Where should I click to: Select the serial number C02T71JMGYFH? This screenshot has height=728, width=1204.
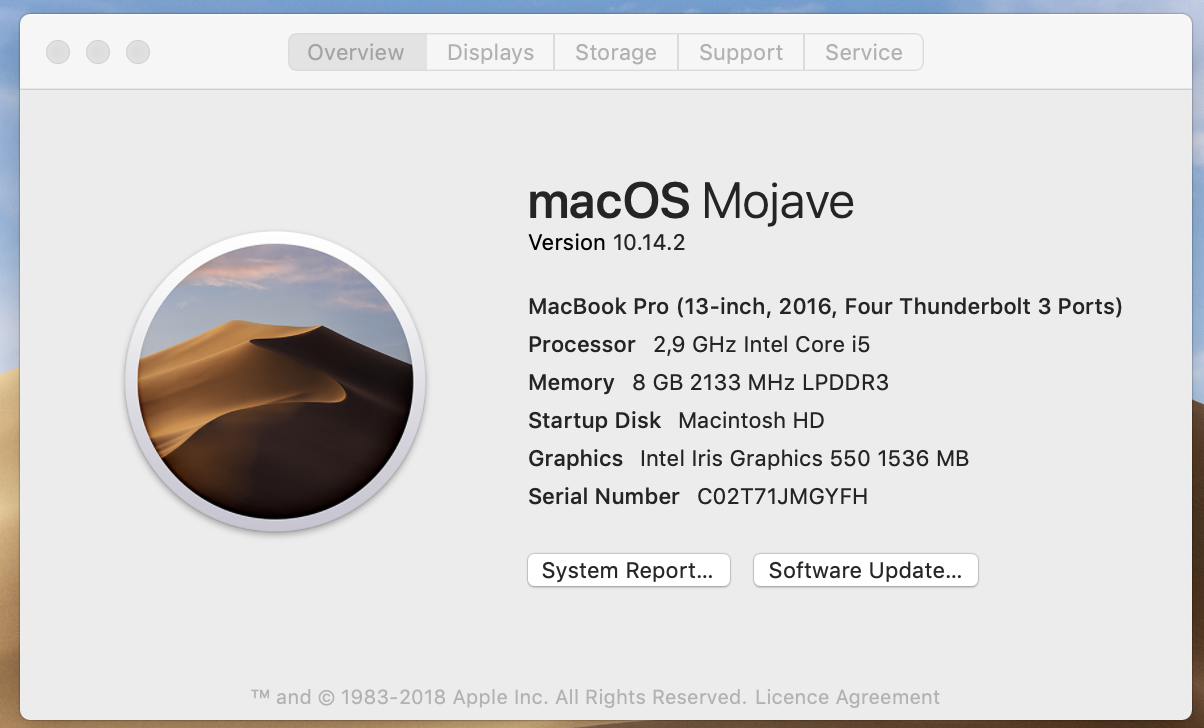pyautogui.click(x=780, y=496)
